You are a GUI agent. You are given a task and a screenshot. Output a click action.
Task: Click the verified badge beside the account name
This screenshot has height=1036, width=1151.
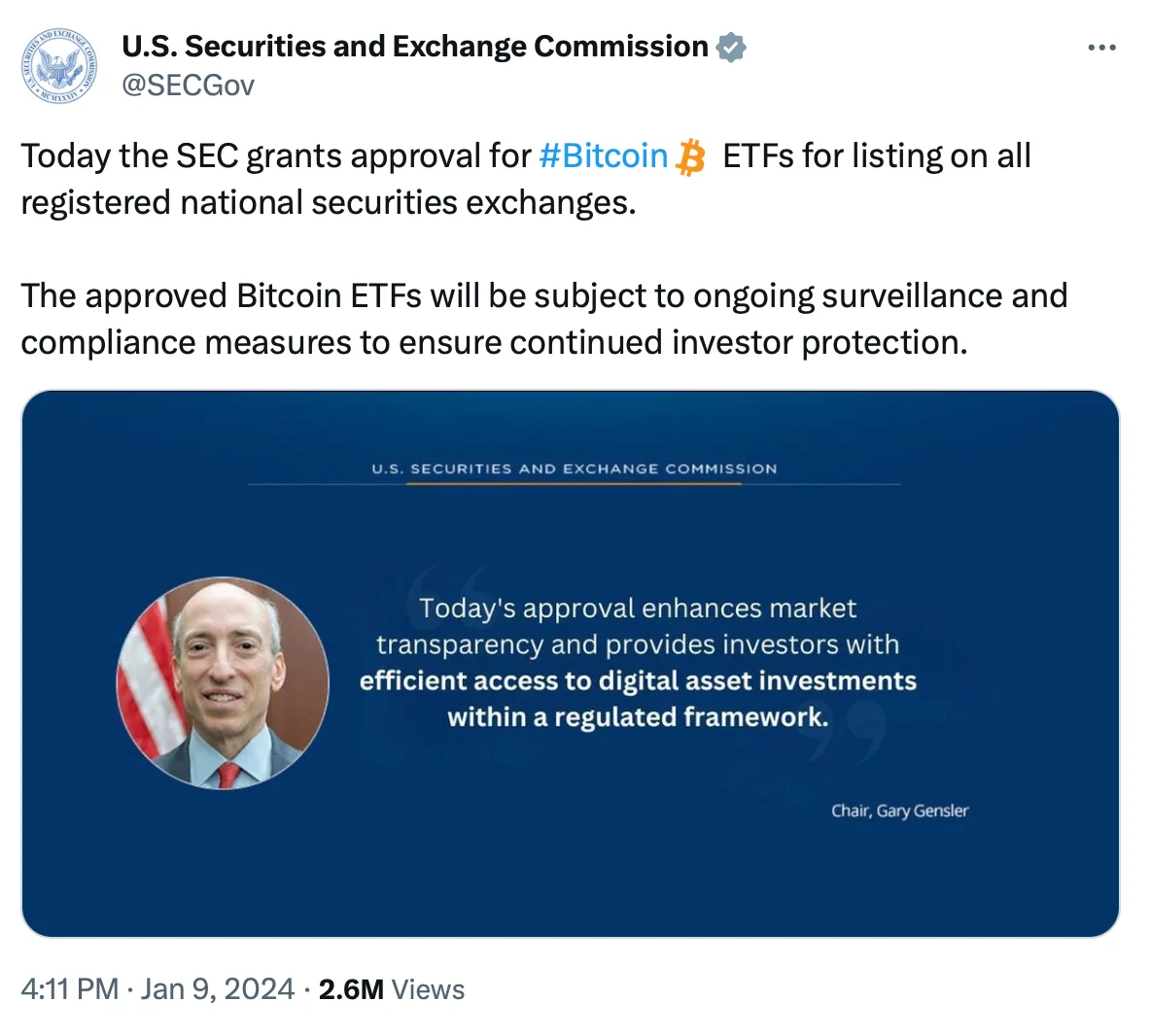(730, 47)
